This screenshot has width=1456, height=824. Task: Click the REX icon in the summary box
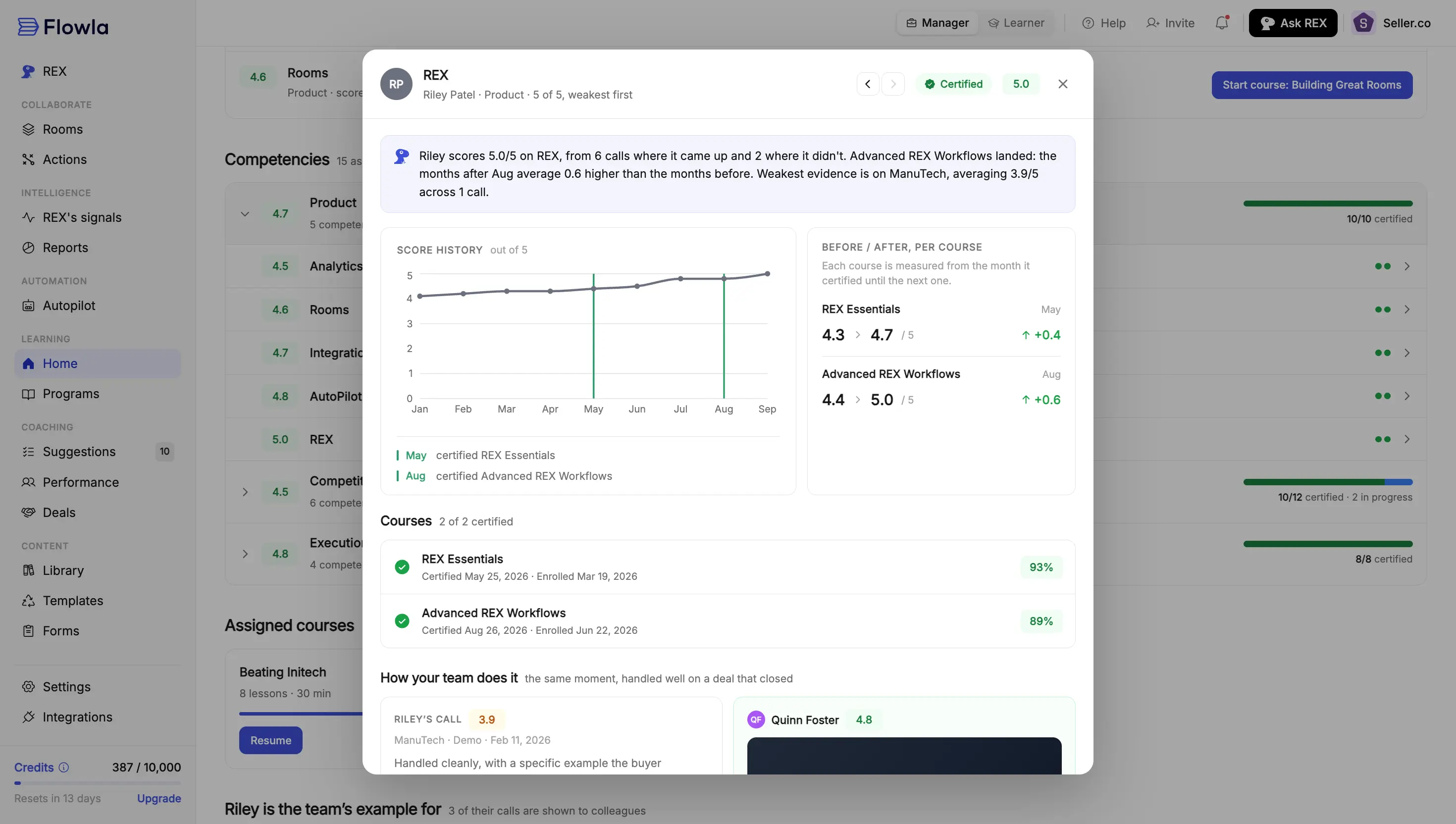pyautogui.click(x=401, y=156)
